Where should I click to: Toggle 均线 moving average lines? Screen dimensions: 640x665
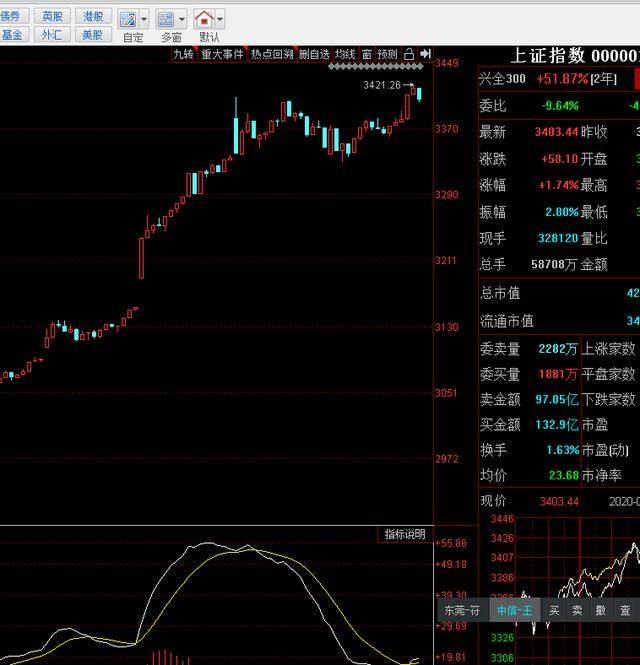(345, 54)
